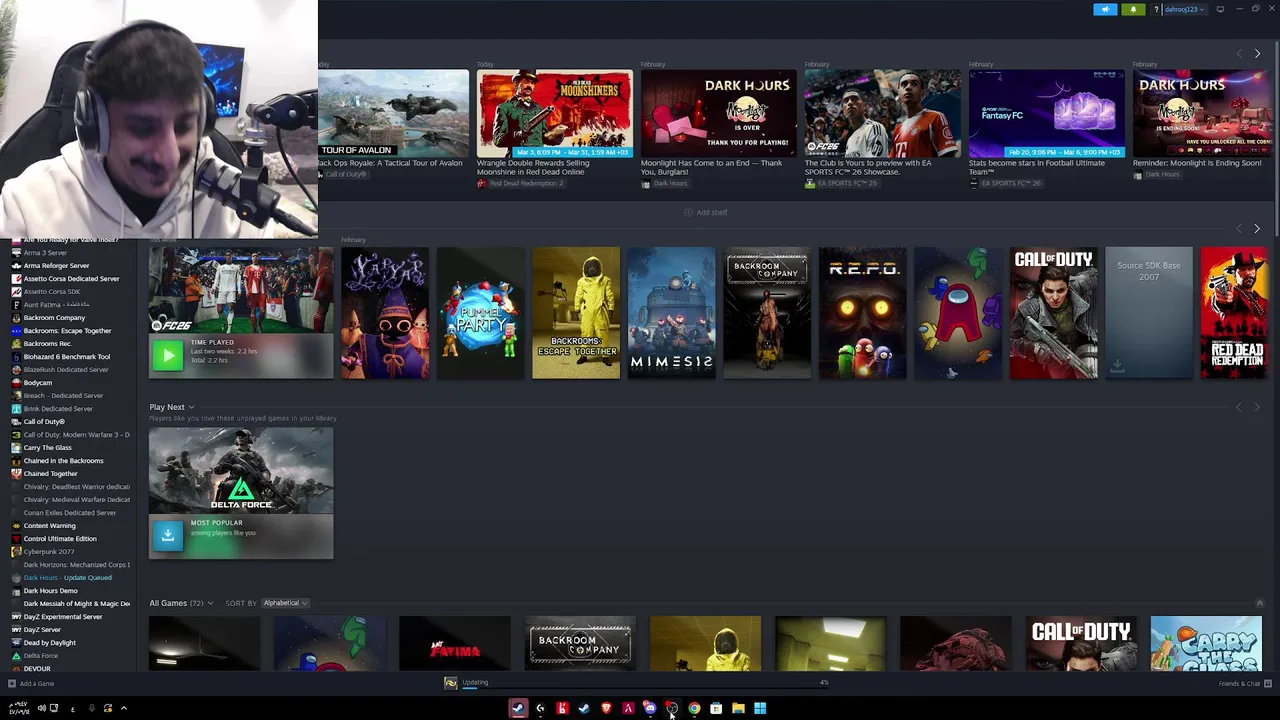Viewport: 1280px width, 720px height.
Task: Go to previous What's New news items
Action: point(1239,53)
